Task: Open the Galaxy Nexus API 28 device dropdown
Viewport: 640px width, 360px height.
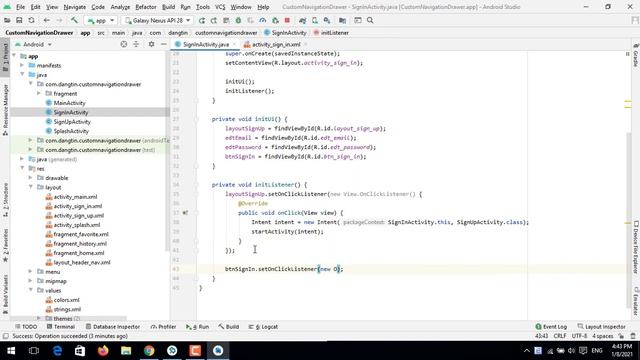Action: (x=158, y=20)
